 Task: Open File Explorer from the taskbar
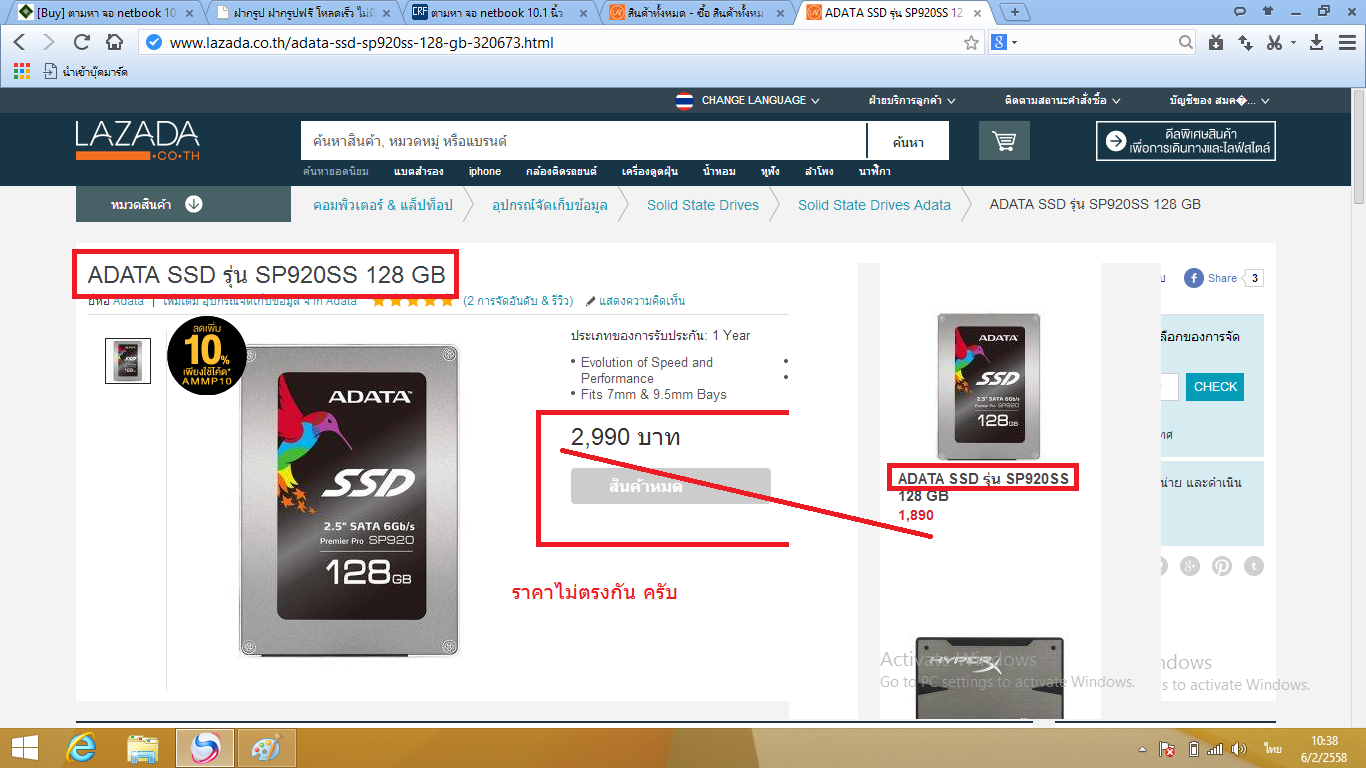coord(143,748)
